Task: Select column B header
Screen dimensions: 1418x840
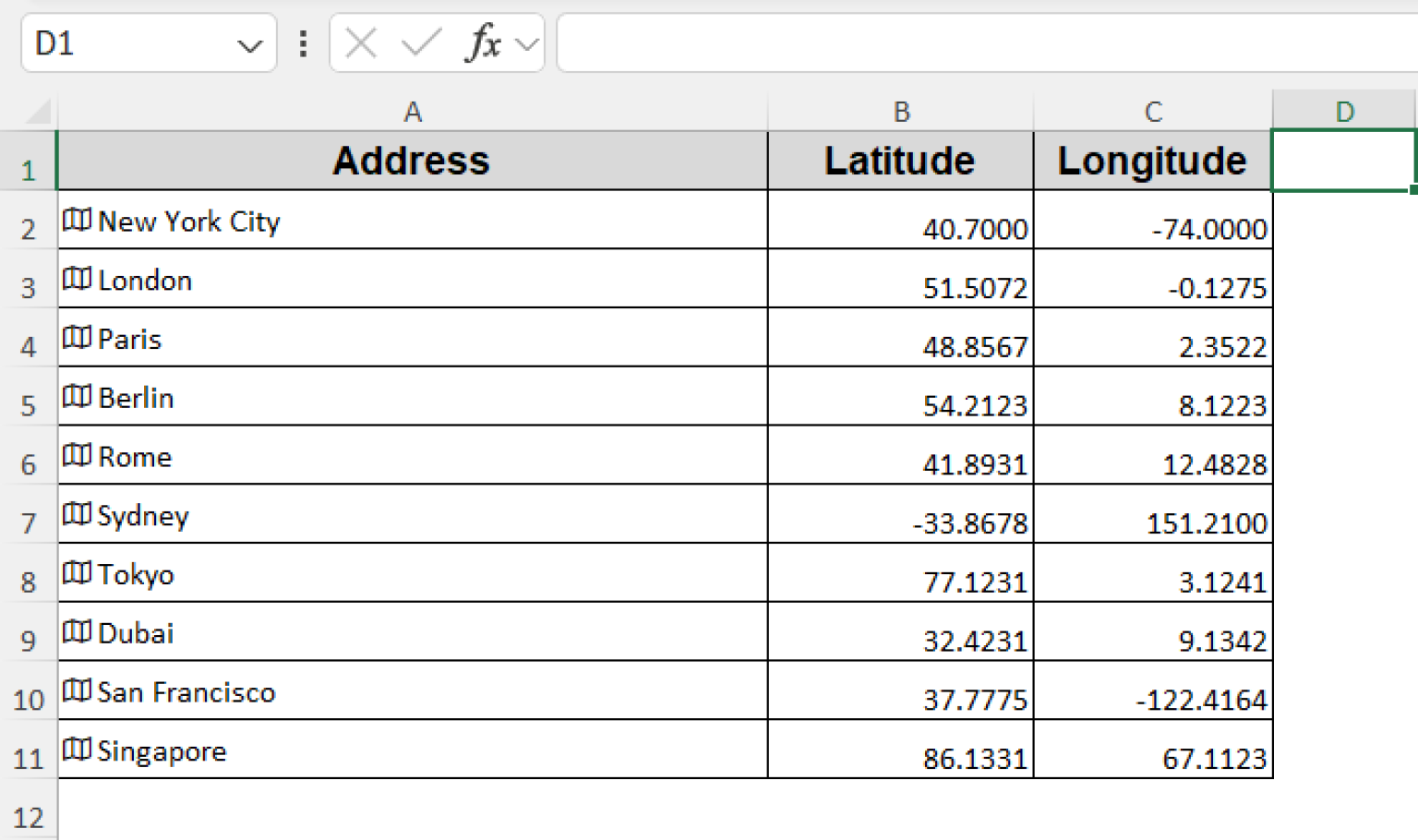Action: tap(900, 111)
